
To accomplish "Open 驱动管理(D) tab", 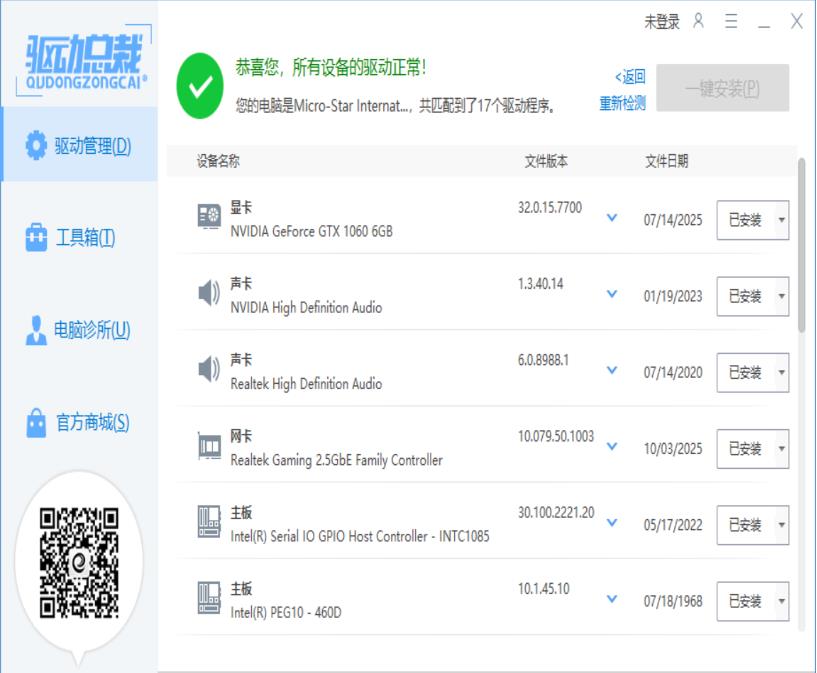I will (x=80, y=145).
